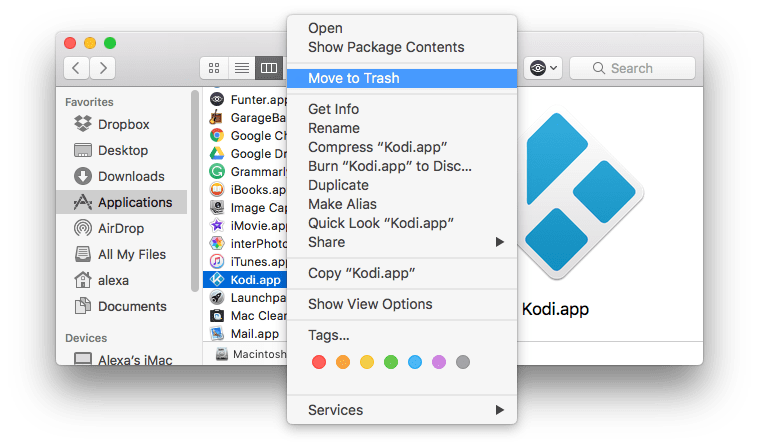The image size is (759, 445).
Task: Expand the Share submenu arrow
Action: point(500,242)
